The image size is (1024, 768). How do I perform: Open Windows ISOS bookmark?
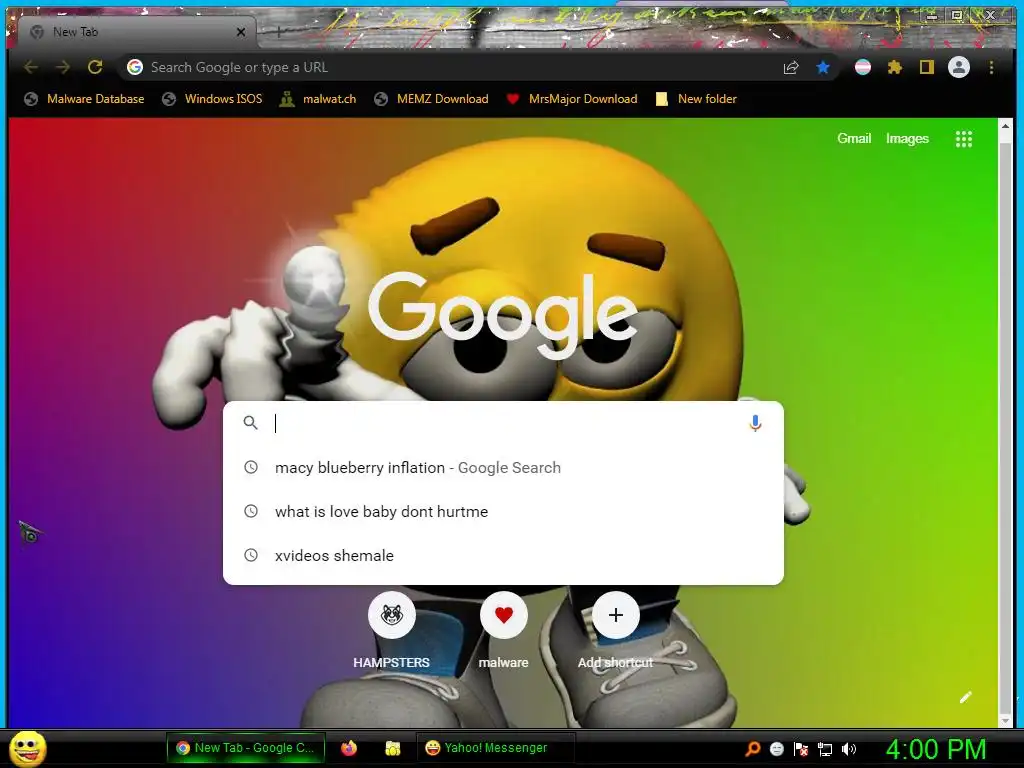pos(212,99)
